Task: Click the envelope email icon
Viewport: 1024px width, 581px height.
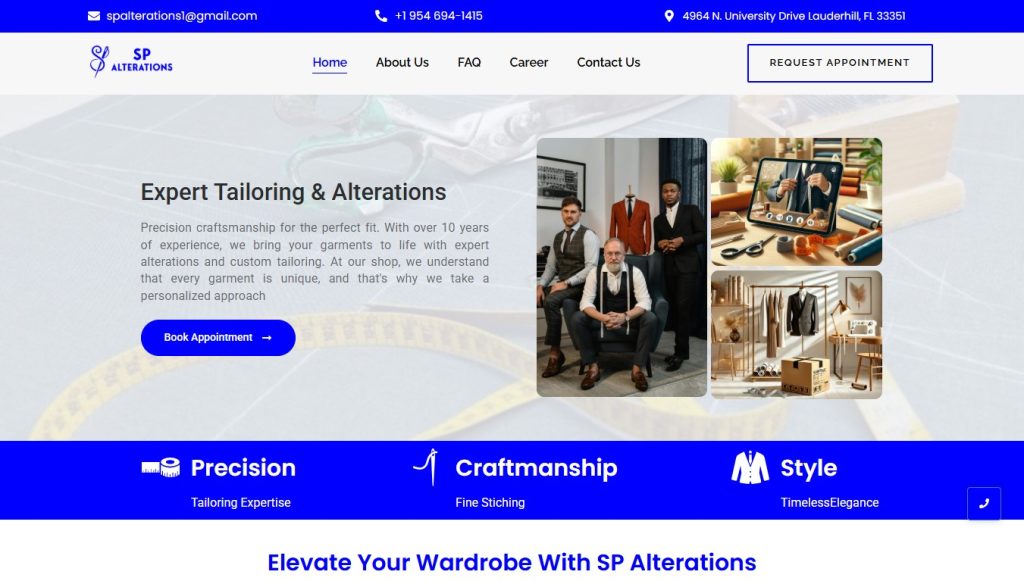Action: pos(94,16)
